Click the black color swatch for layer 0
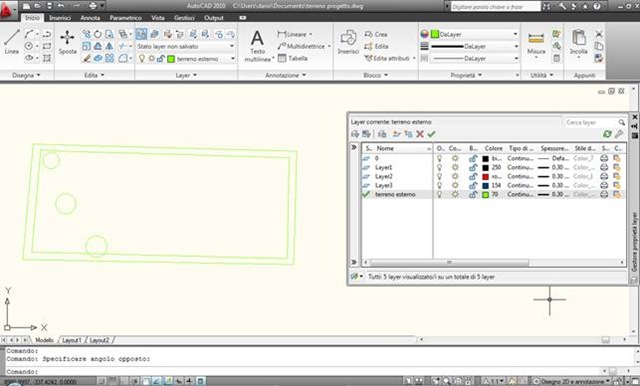Image resolution: width=640 pixels, height=386 pixels. point(485,158)
